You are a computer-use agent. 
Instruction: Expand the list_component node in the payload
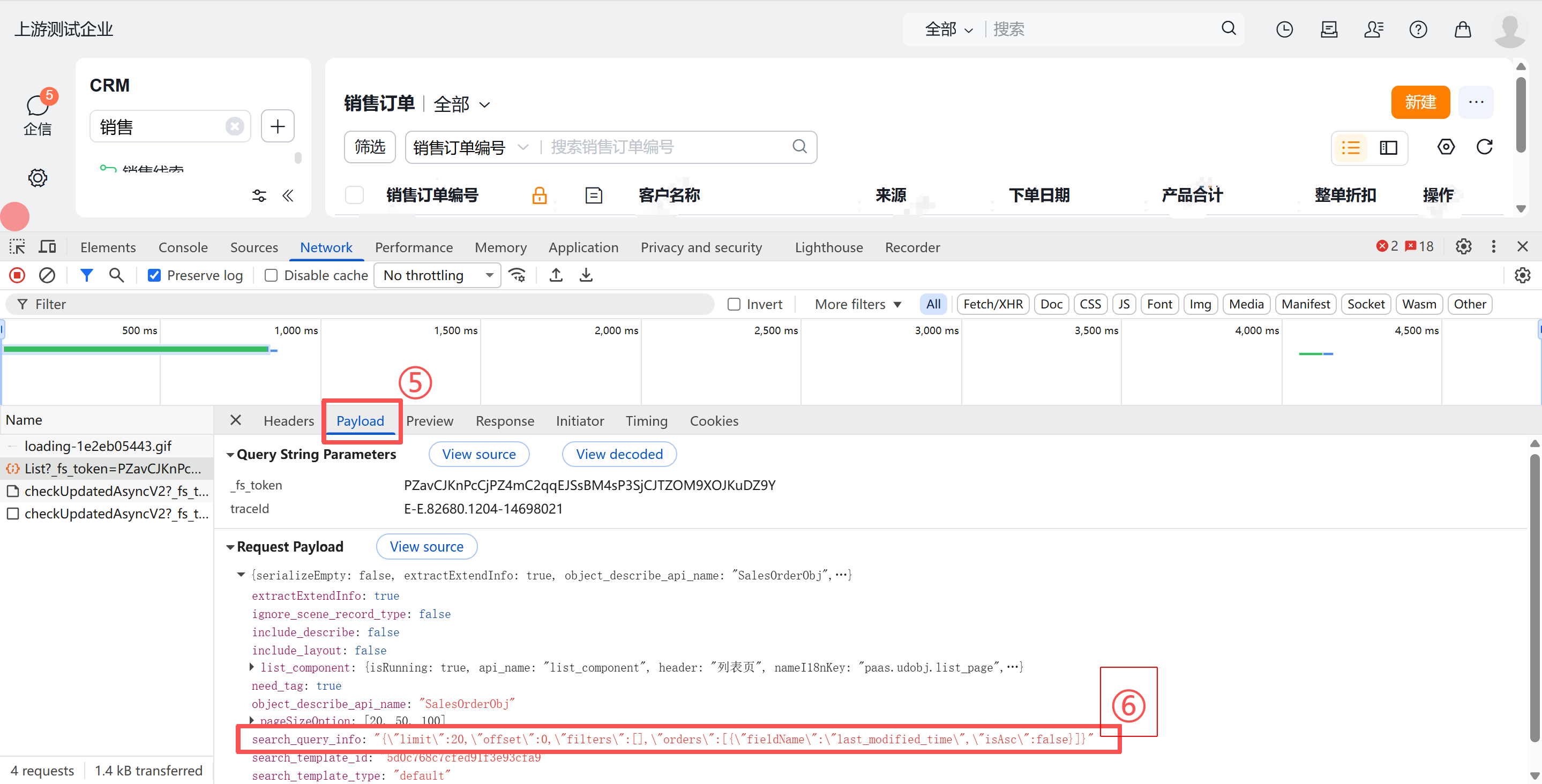(x=252, y=667)
